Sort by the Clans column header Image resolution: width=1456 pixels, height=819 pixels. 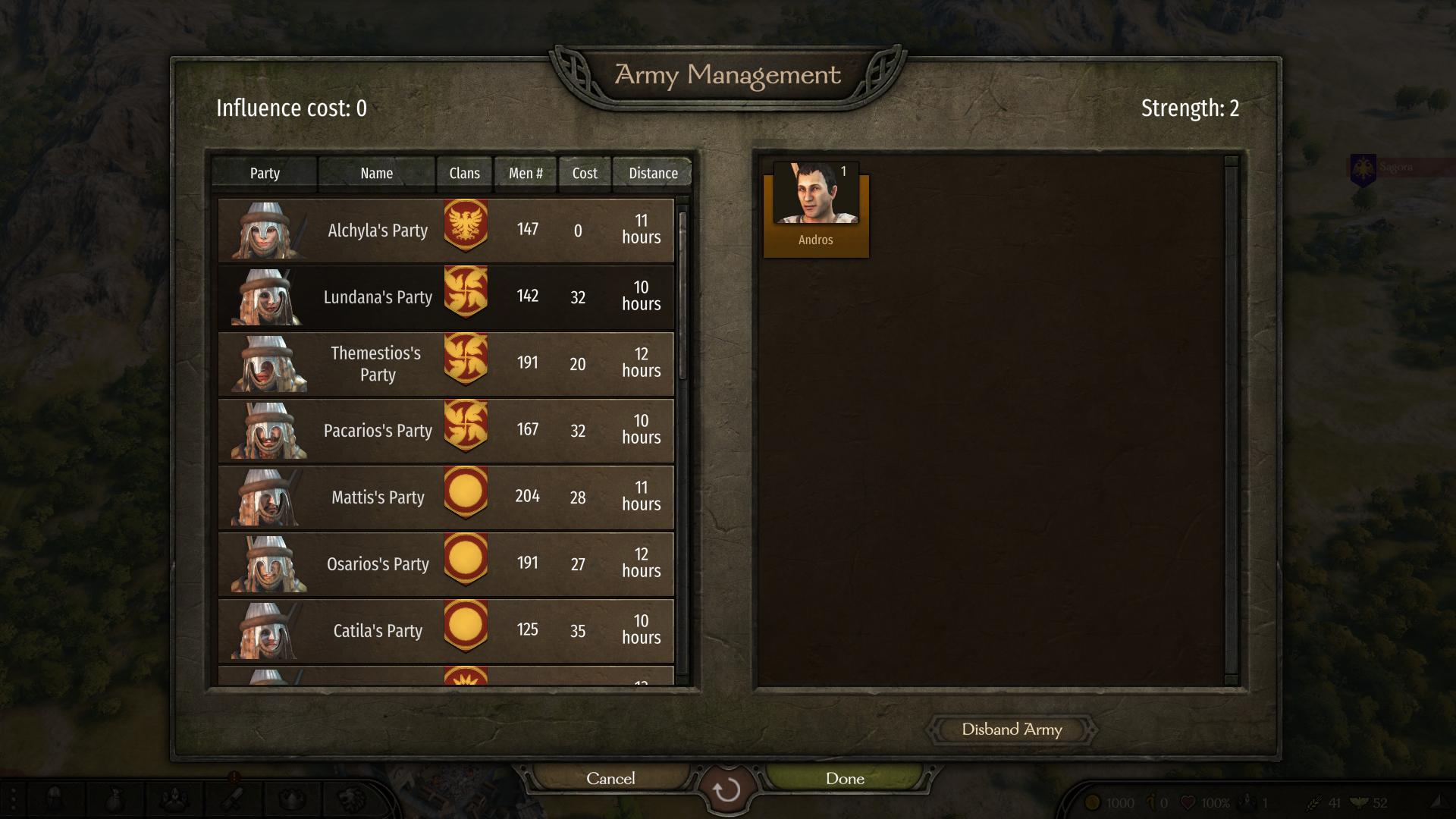464,173
